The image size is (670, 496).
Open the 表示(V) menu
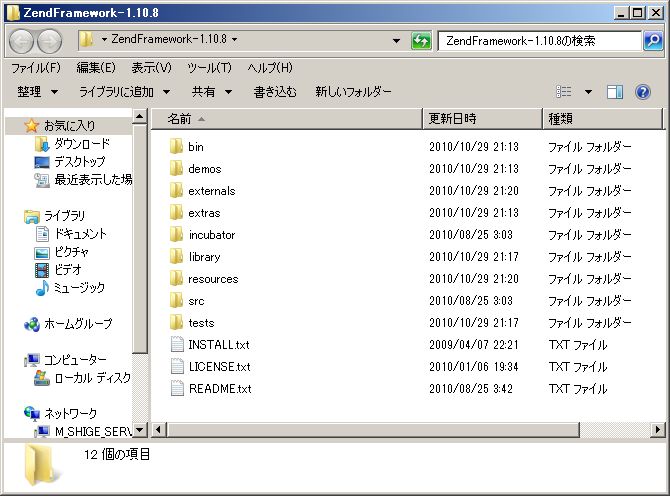point(151,68)
